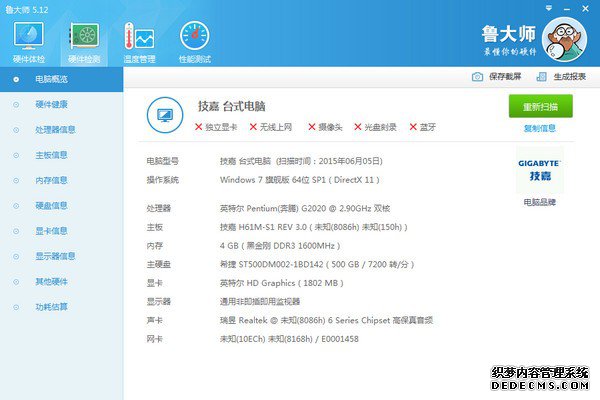The width and height of the screenshot is (600, 400).
Task: Click the GIGABYTE 技嘉 brand logo
Action: (540, 170)
